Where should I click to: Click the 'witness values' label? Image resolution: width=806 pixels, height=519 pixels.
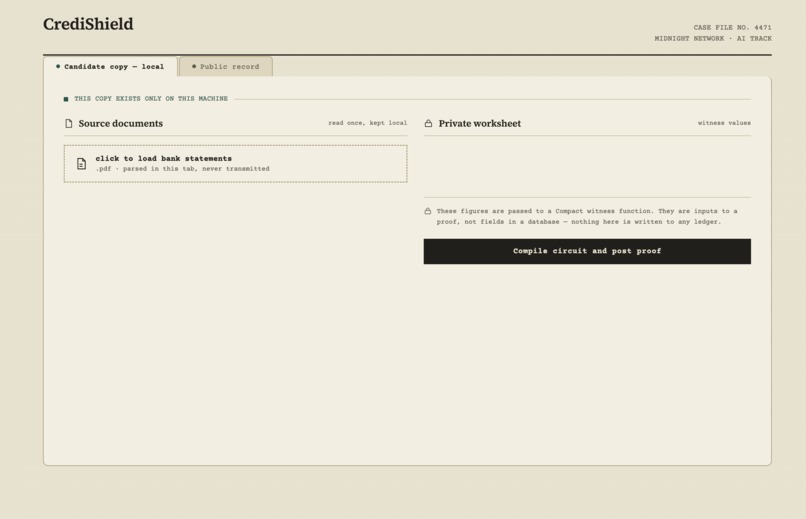[724, 123]
